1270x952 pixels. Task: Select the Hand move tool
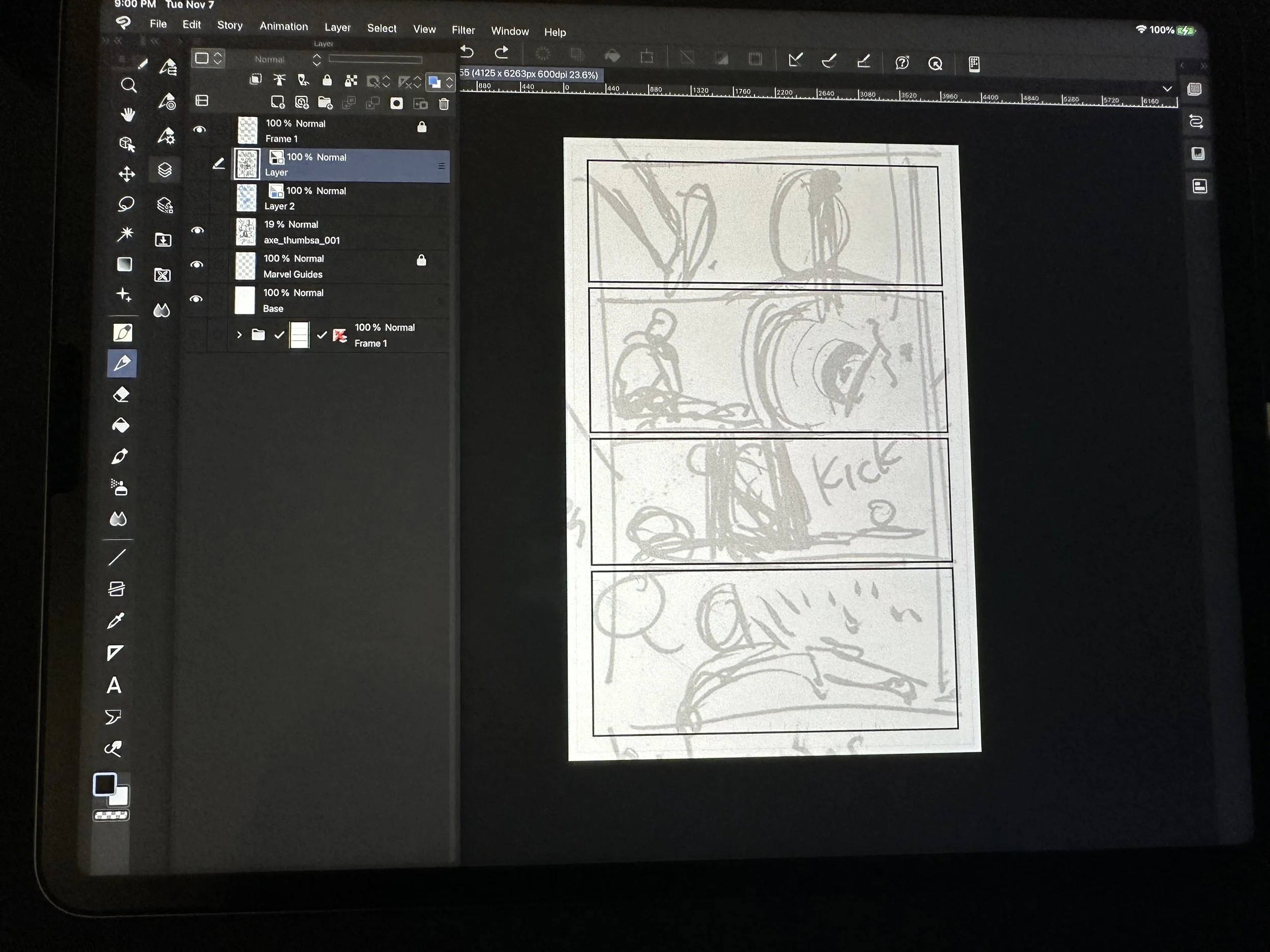[128, 114]
